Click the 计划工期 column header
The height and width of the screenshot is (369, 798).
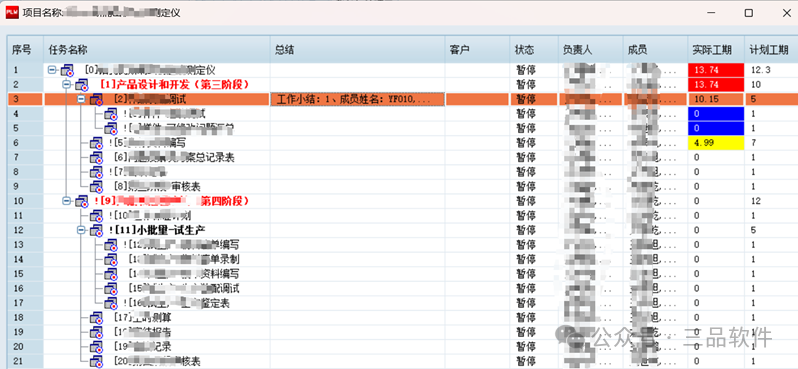tap(770, 49)
